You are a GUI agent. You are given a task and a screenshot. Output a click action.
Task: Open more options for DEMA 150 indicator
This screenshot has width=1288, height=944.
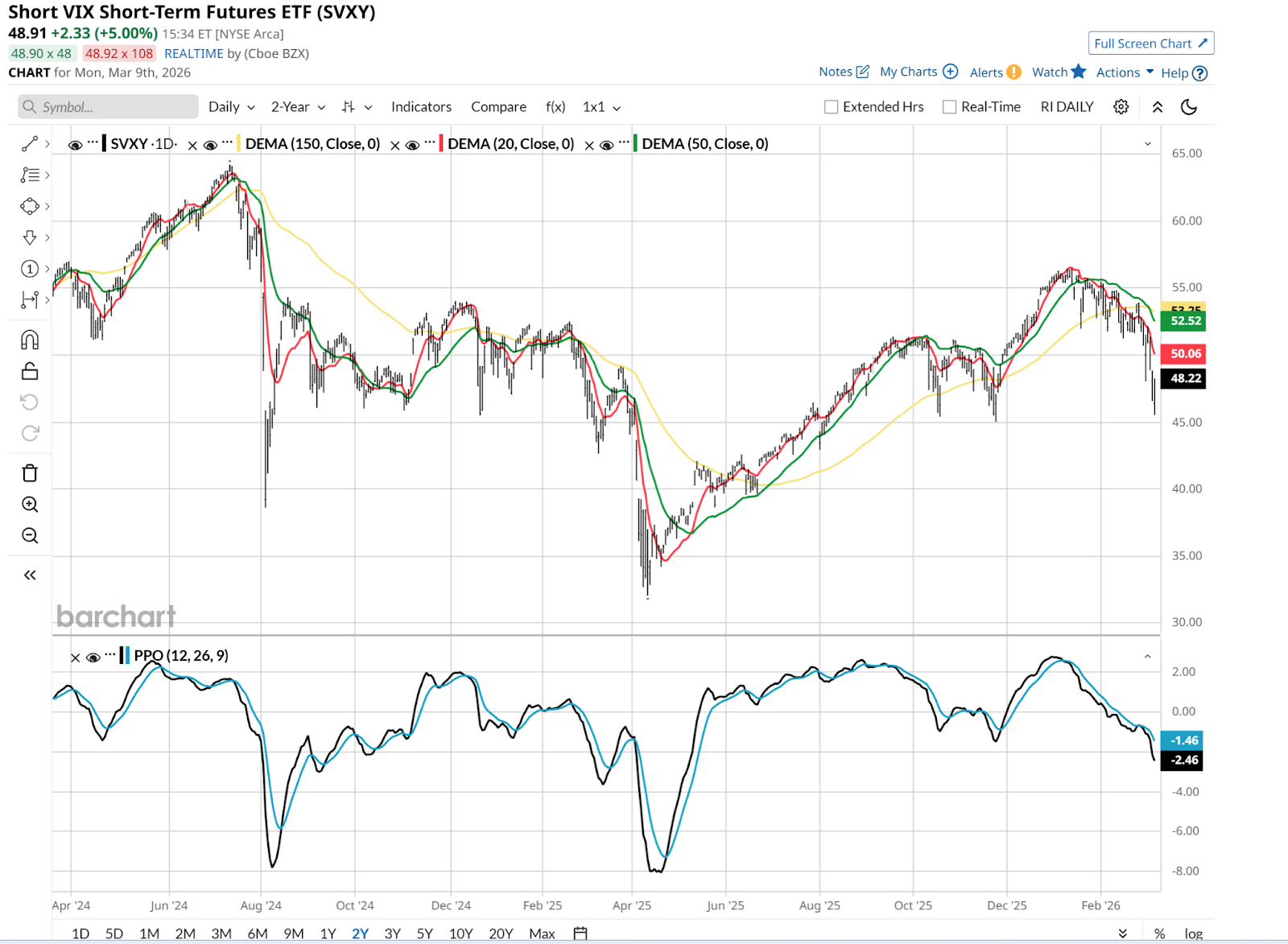click(228, 142)
